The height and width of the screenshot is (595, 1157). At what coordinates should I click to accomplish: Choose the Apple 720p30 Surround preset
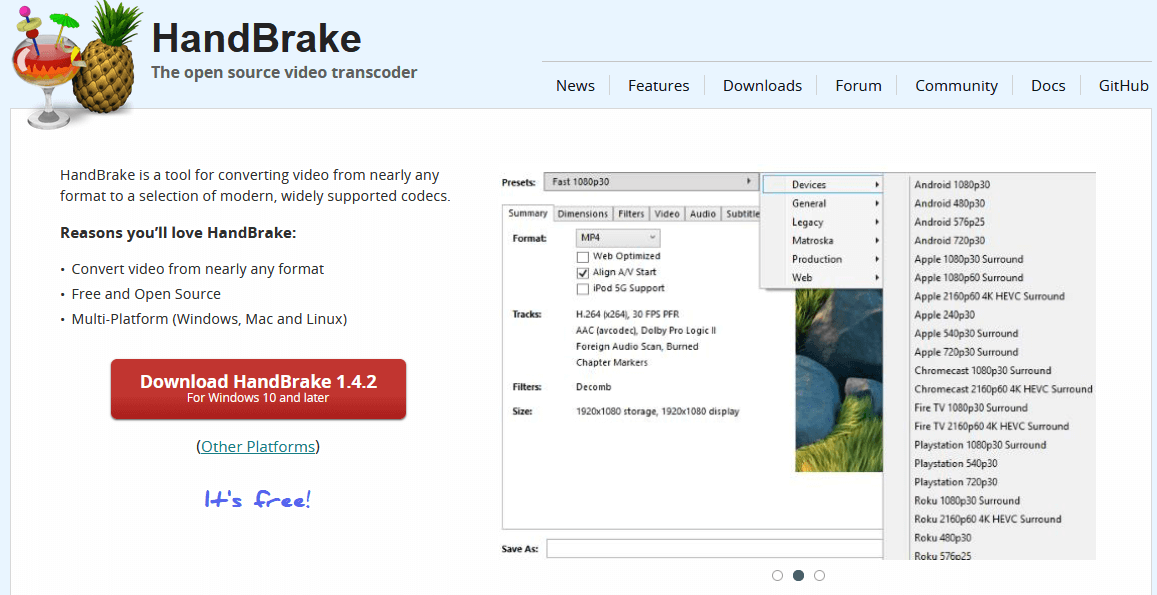click(966, 352)
